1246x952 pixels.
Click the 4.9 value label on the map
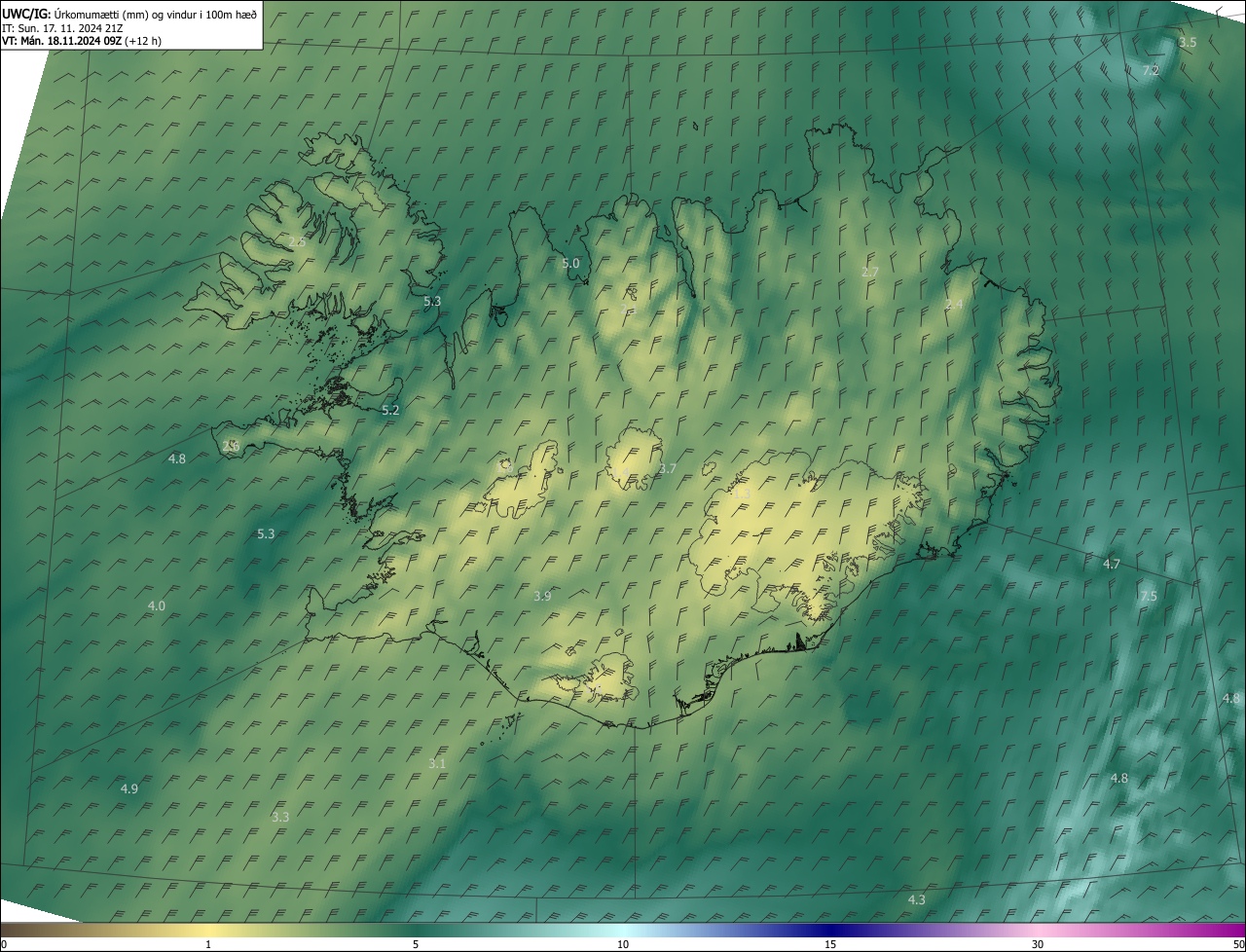(129, 788)
